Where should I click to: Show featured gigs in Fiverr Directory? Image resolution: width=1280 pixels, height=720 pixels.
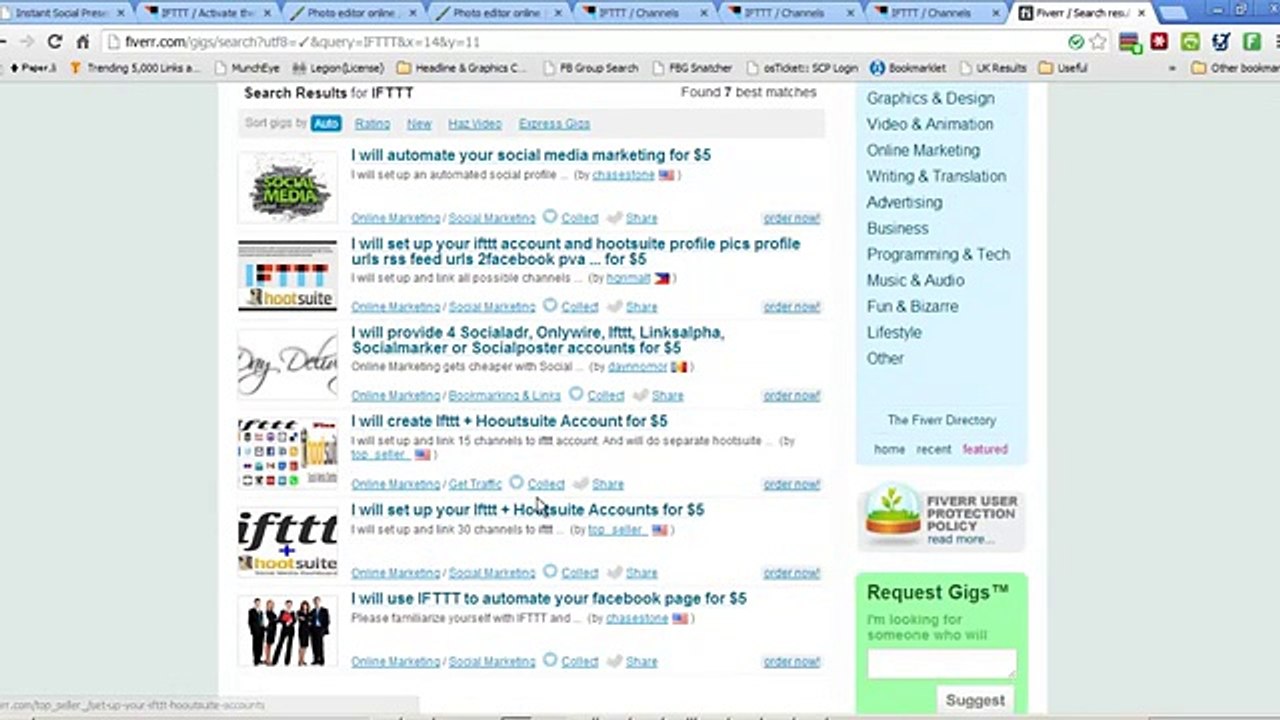985,449
